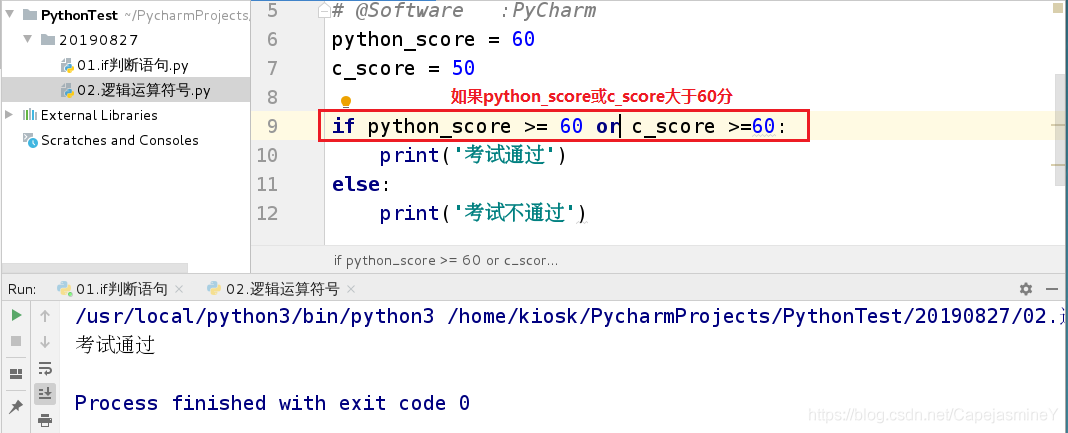Close the 02.逻辑运算符号 Run tab
This screenshot has height=433, width=1068.
coord(351,290)
